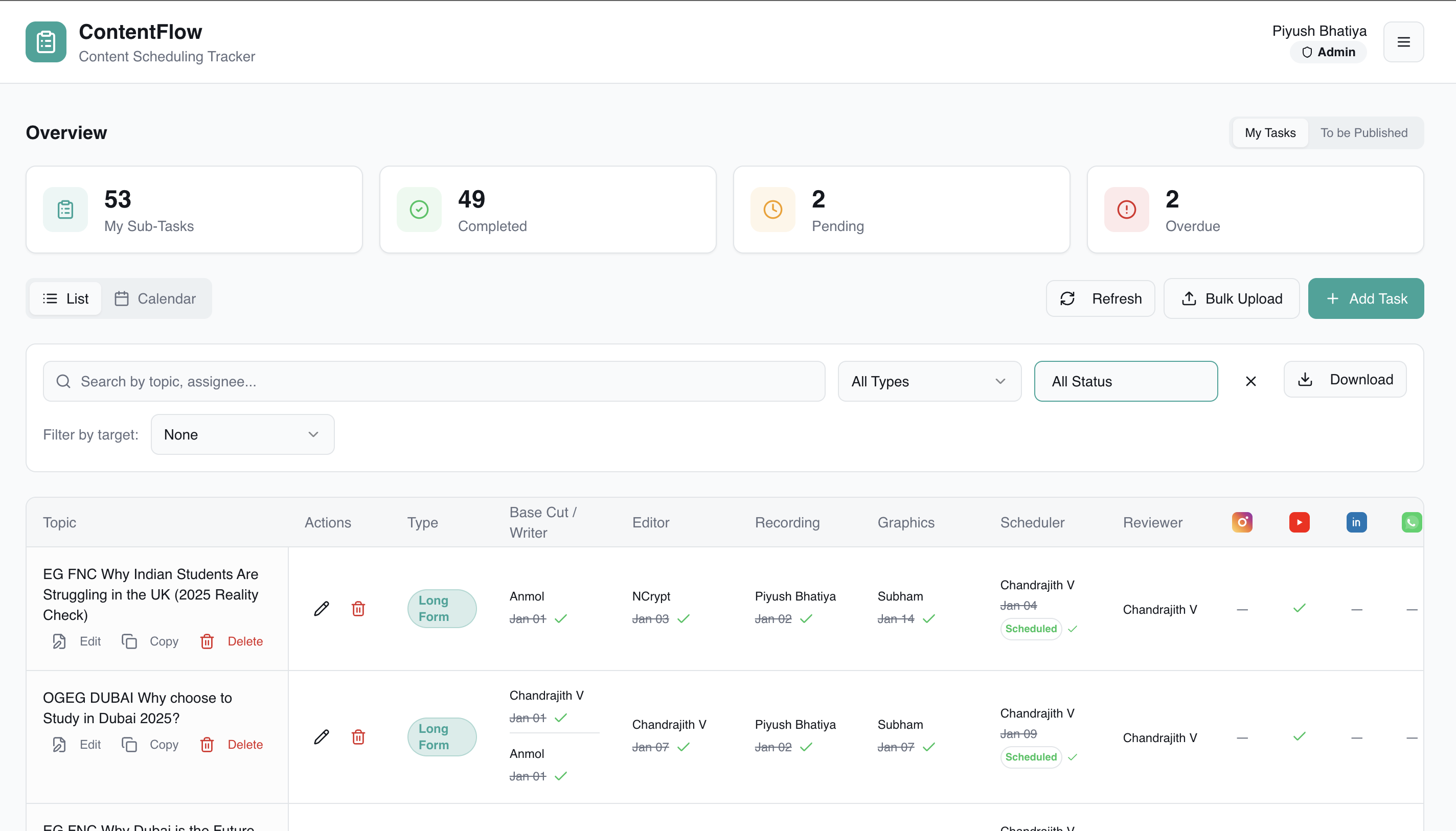Viewport: 1456px width, 831px height.
Task: Click the Completed checkmark circle icon
Action: [419, 210]
